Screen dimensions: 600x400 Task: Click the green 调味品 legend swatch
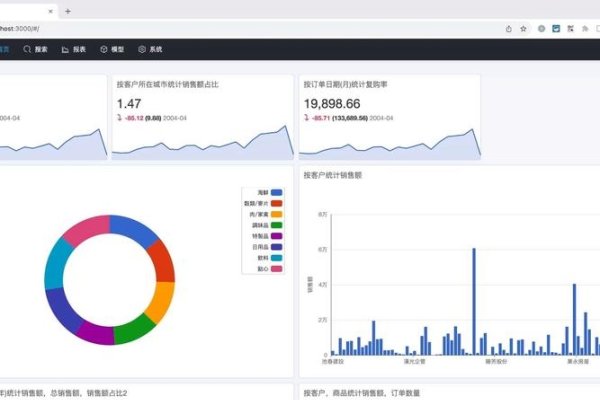point(276,225)
